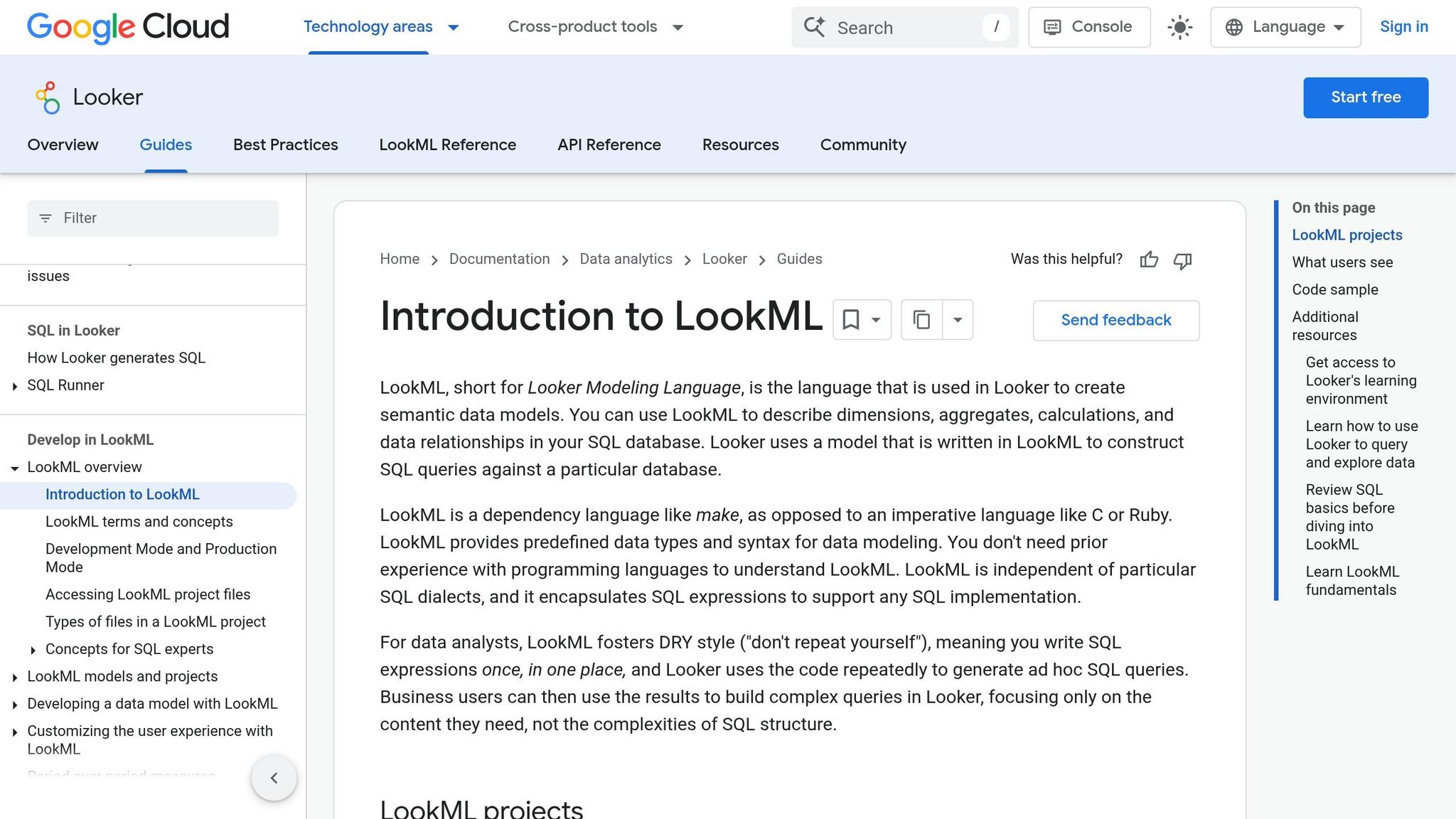Open the bookmark dropdown arrow
The height and width of the screenshot is (819, 1456).
[x=877, y=320]
